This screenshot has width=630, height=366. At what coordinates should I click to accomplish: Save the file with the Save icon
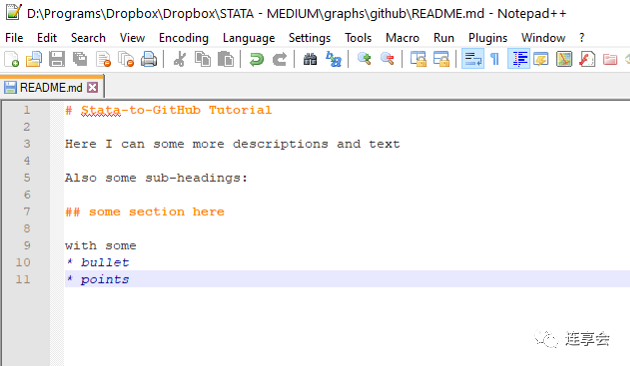(x=57, y=59)
